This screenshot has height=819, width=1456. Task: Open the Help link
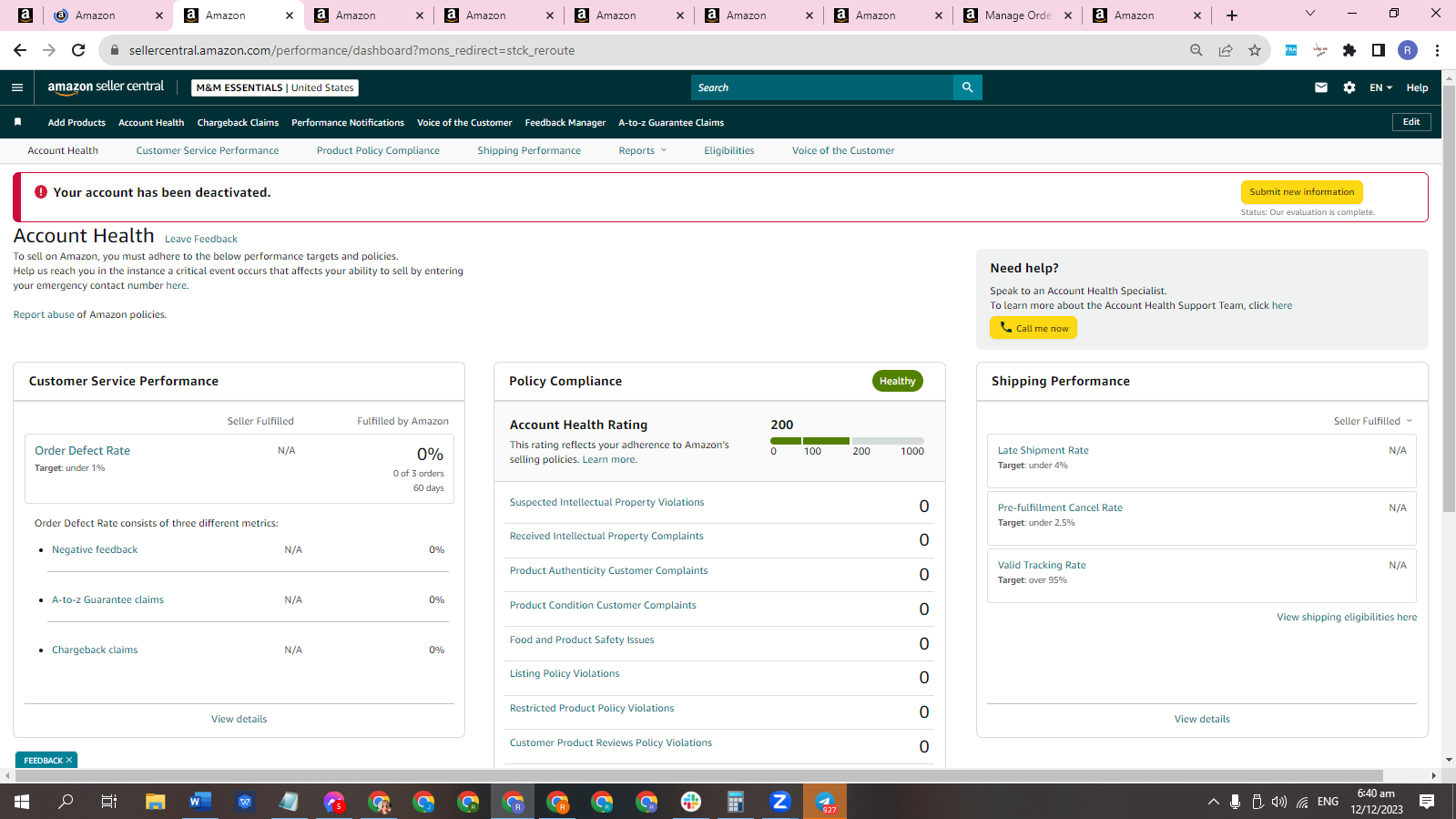point(1417,87)
